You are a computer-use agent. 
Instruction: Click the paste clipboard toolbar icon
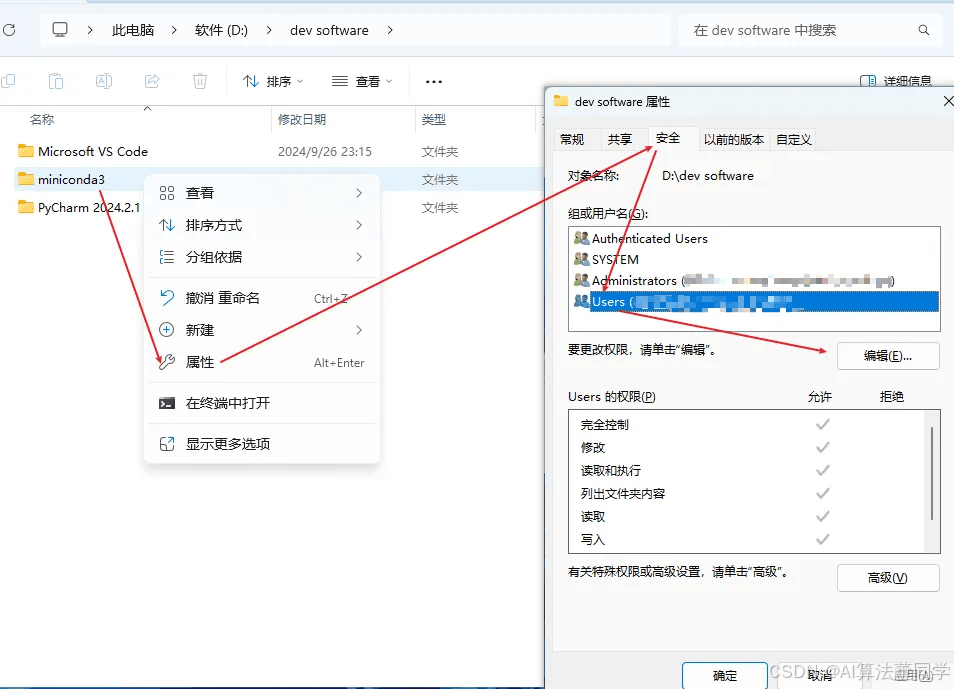tap(55, 81)
